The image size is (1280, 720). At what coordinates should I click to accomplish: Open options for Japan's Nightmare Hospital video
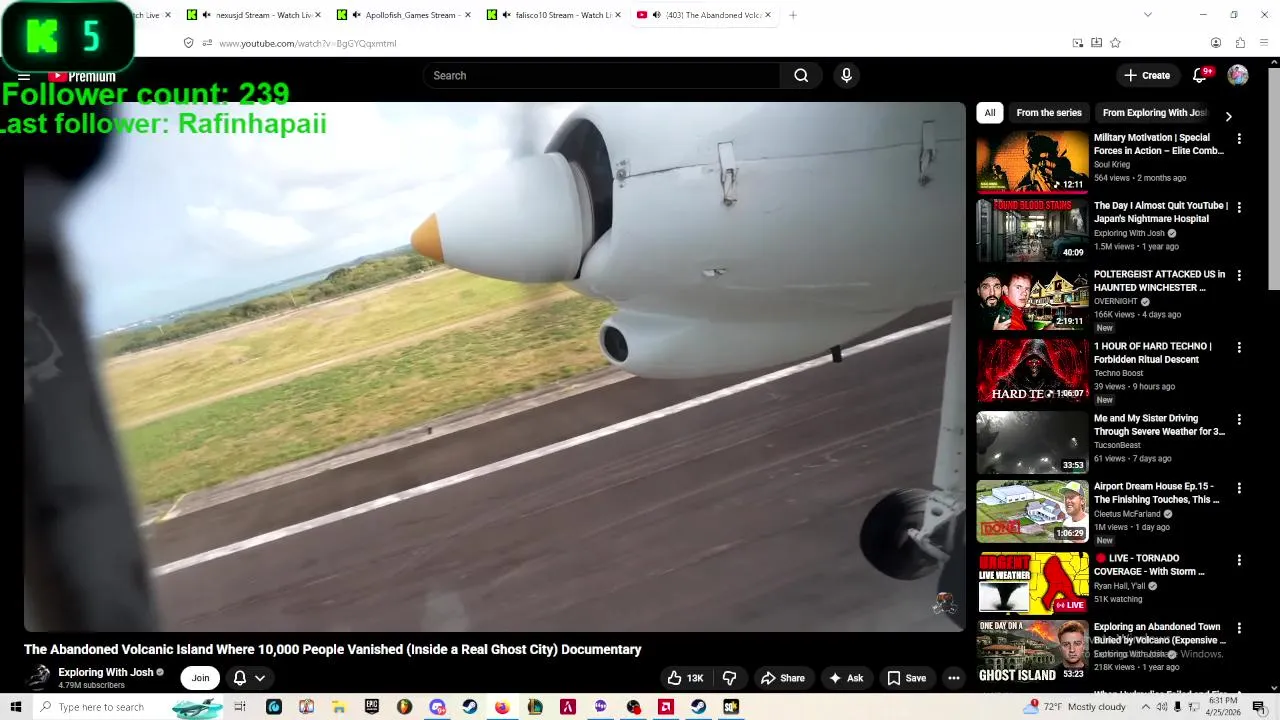click(x=1239, y=207)
